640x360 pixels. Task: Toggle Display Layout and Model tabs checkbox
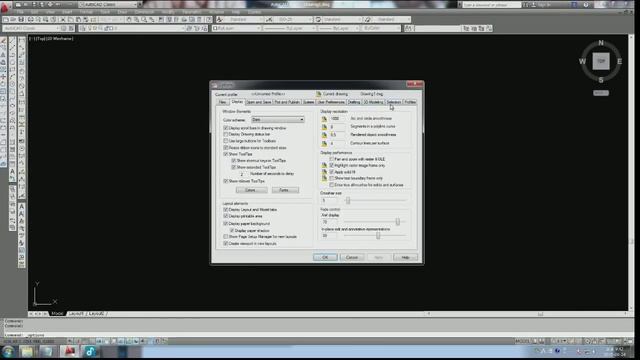(x=226, y=209)
